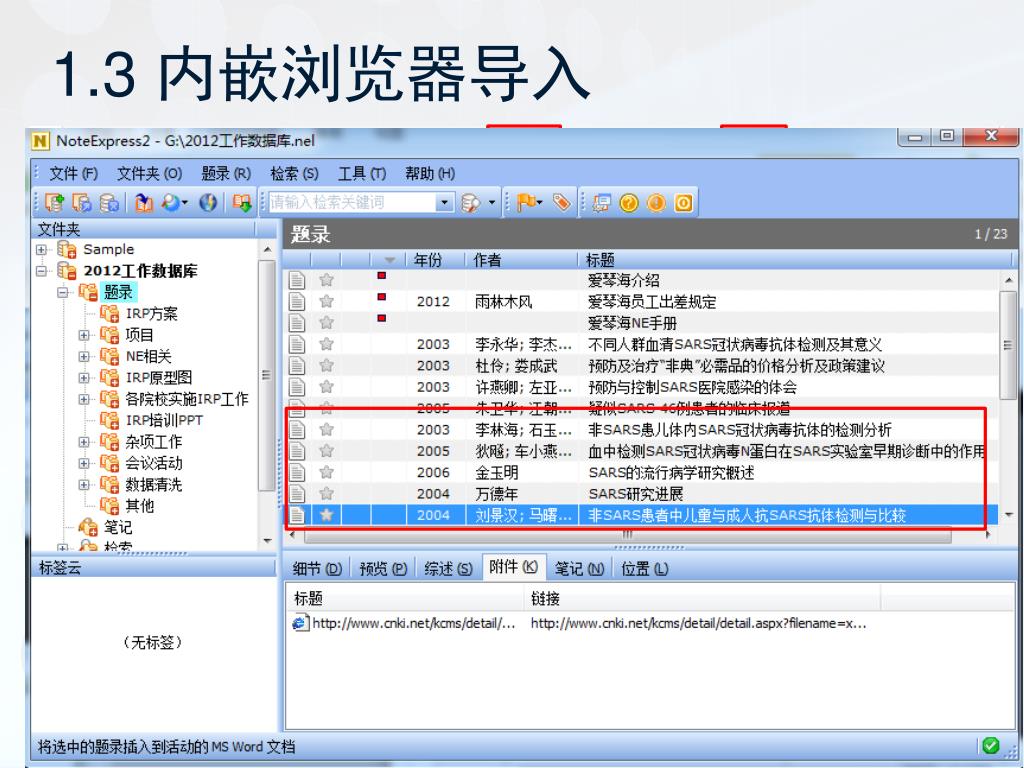This screenshot has width=1024, height=768.
Task: Click the folder icon beside IRP方案
Action: (x=110, y=313)
